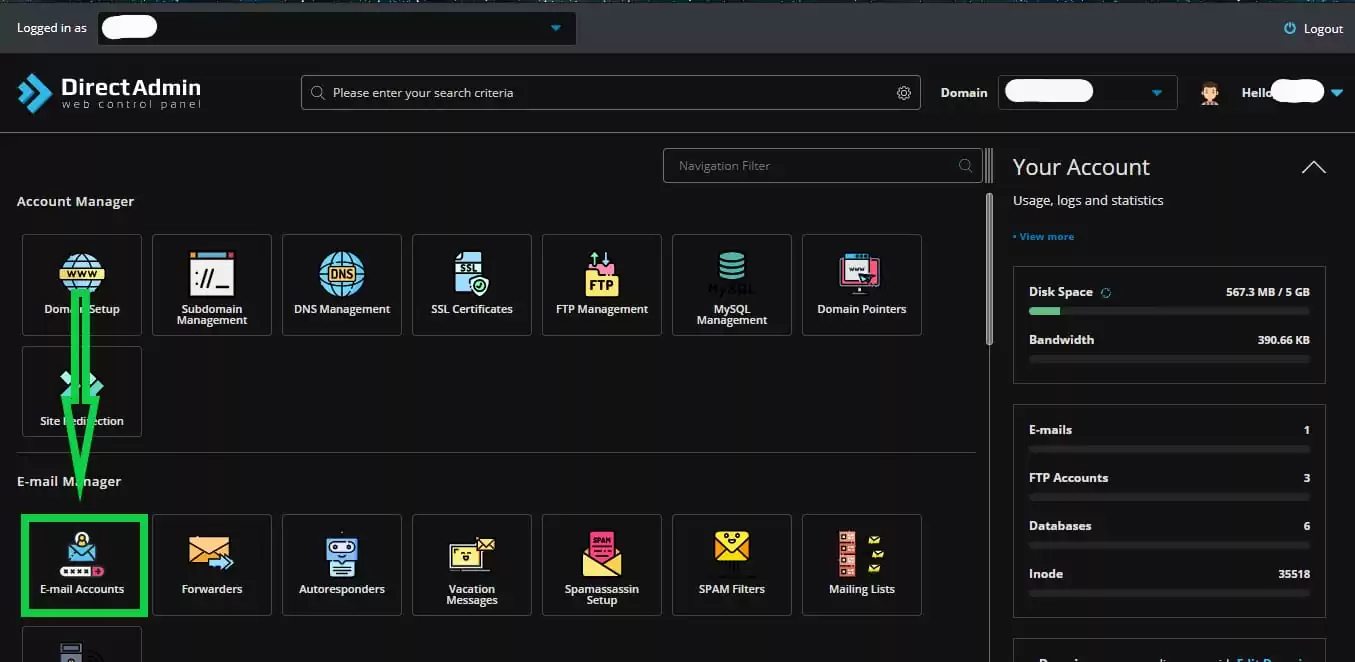Click the 567.3 MB / 5 GB value

tap(1267, 292)
